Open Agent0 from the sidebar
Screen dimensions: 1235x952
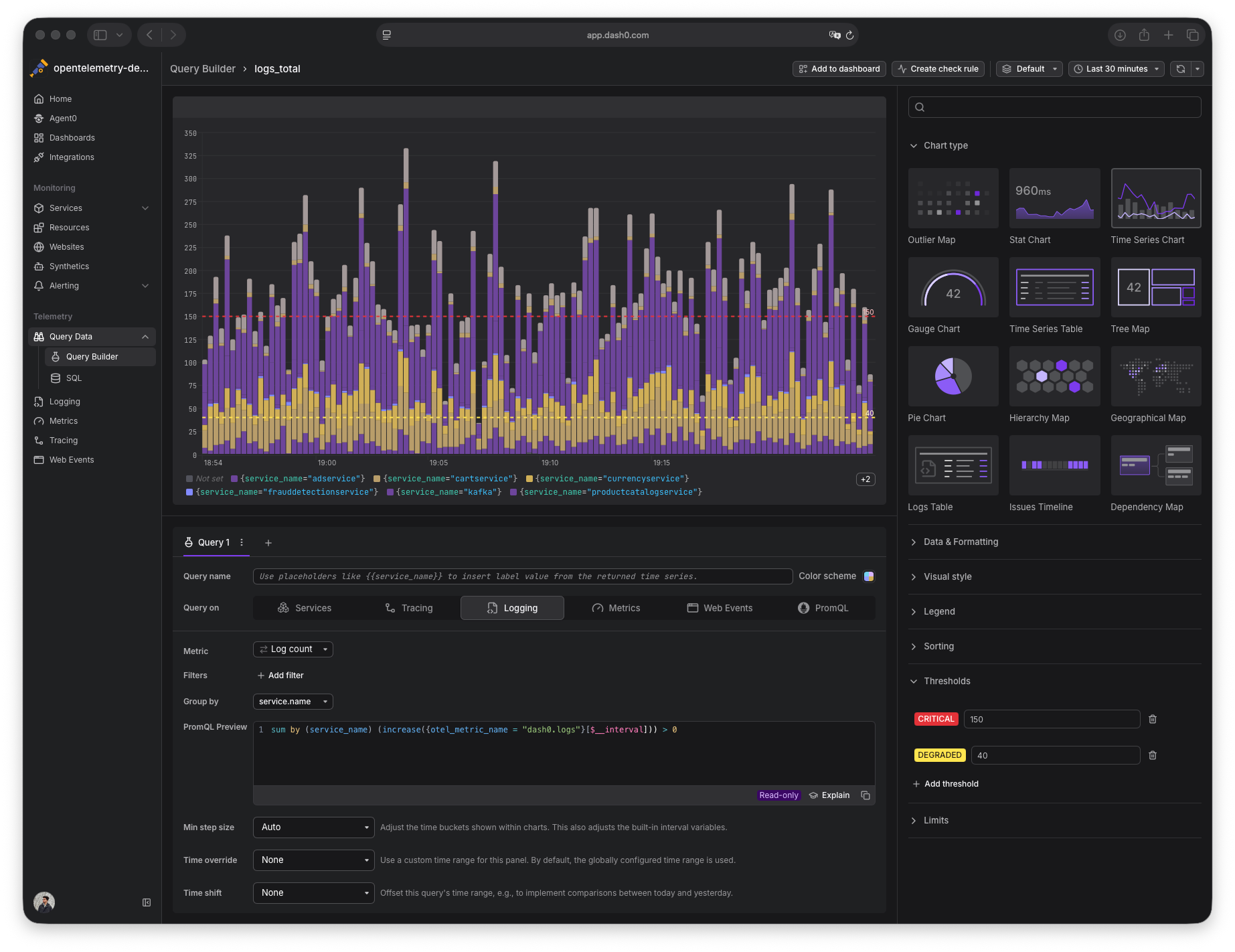[x=63, y=118]
